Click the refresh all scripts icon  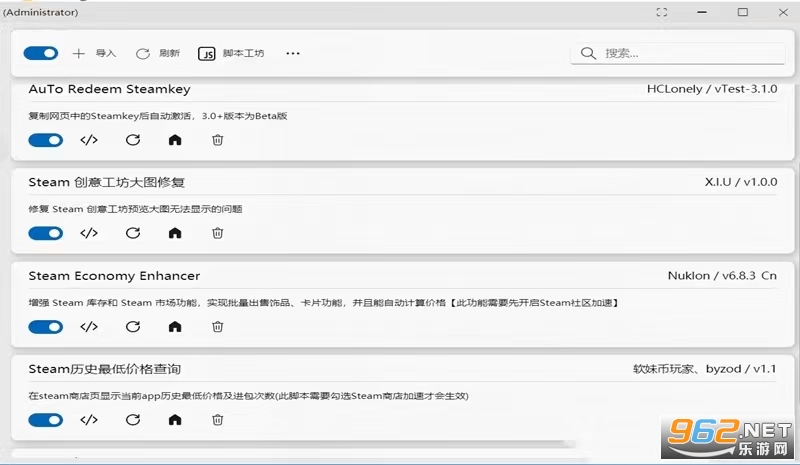(143, 54)
